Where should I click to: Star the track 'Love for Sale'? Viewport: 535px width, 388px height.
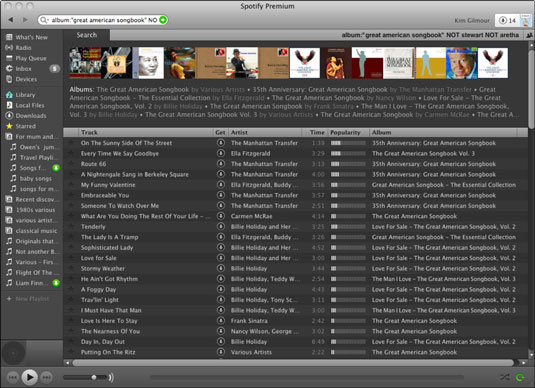click(x=71, y=258)
